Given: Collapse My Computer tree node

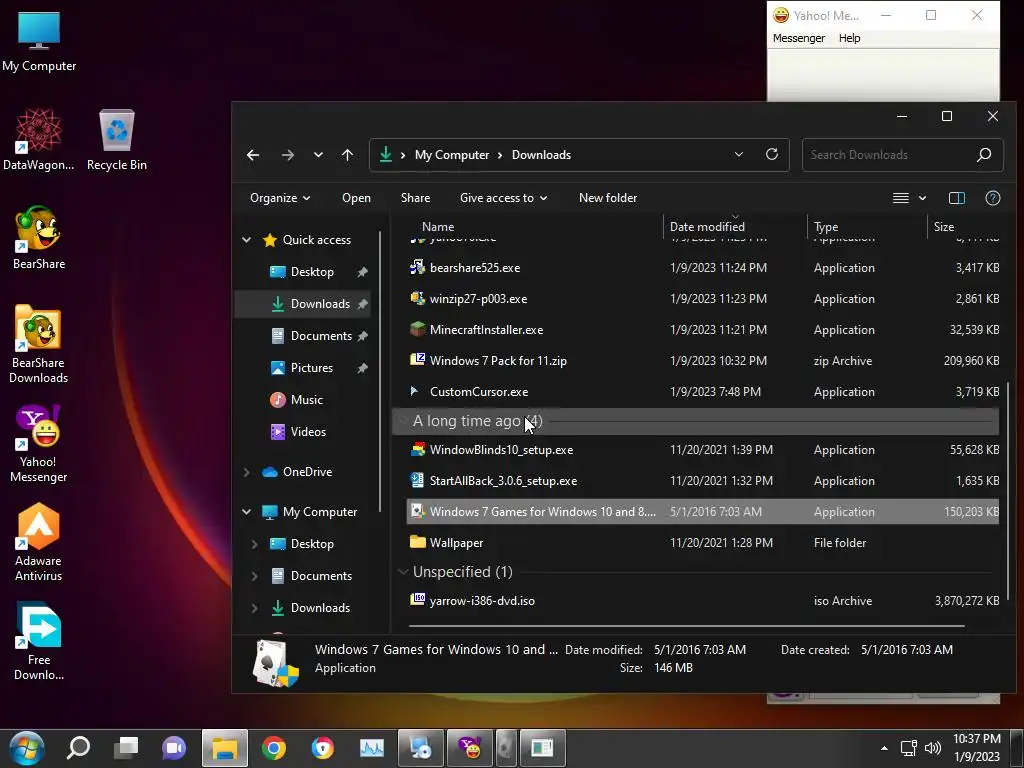Looking at the screenshot, I should pos(246,512).
